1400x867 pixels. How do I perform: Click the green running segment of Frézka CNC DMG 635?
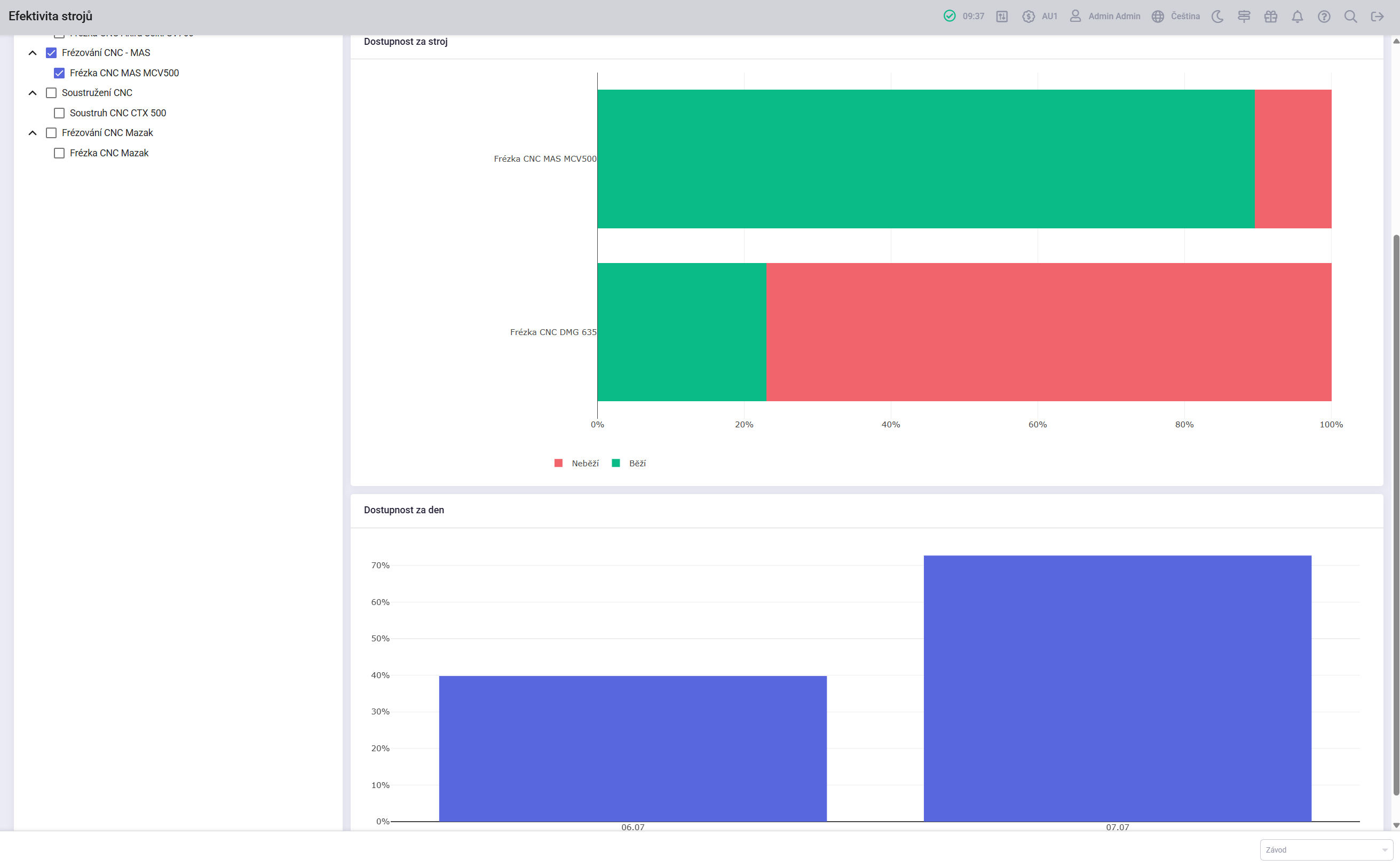click(x=682, y=332)
